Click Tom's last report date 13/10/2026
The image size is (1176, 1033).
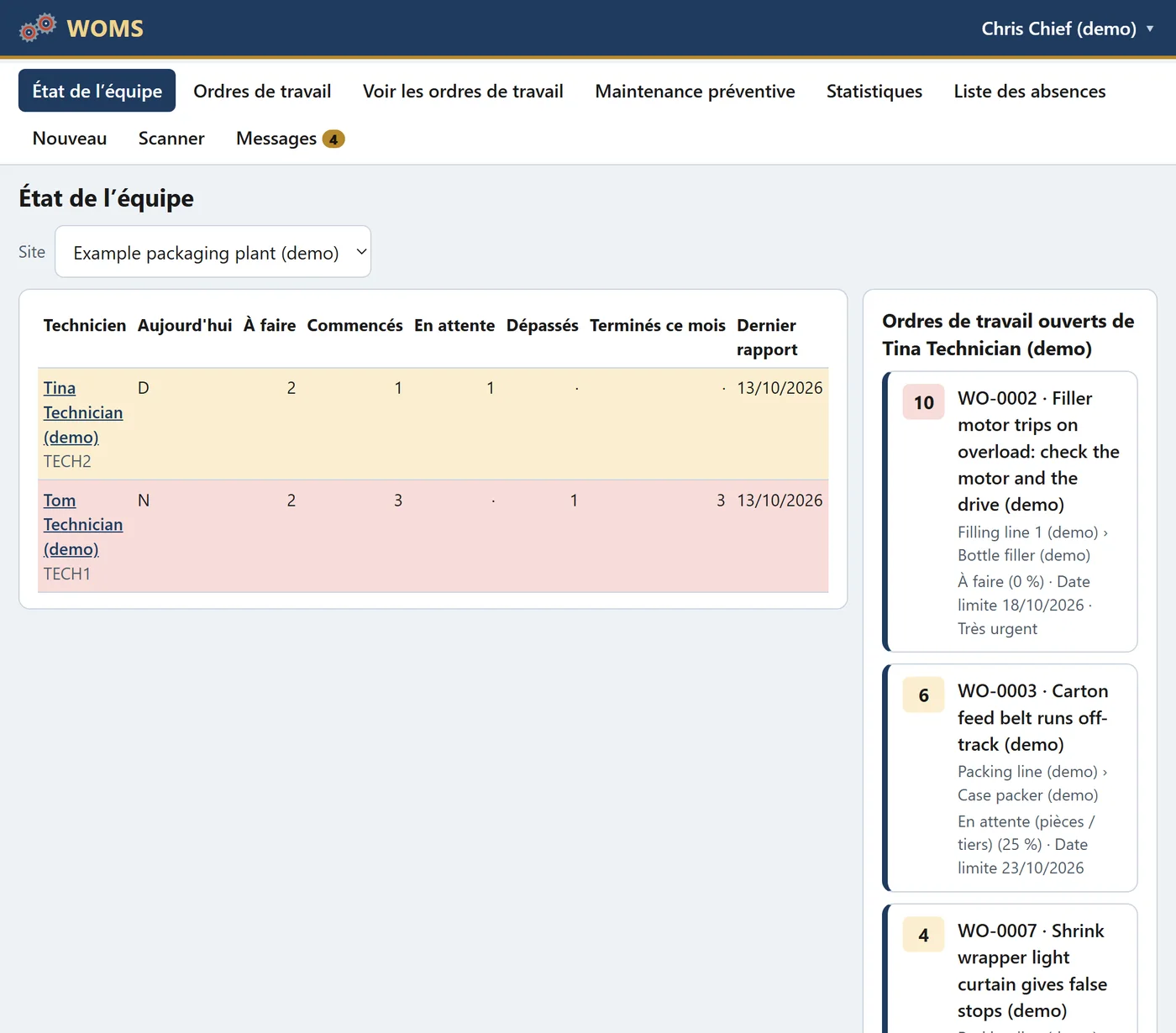pyautogui.click(x=780, y=501)
